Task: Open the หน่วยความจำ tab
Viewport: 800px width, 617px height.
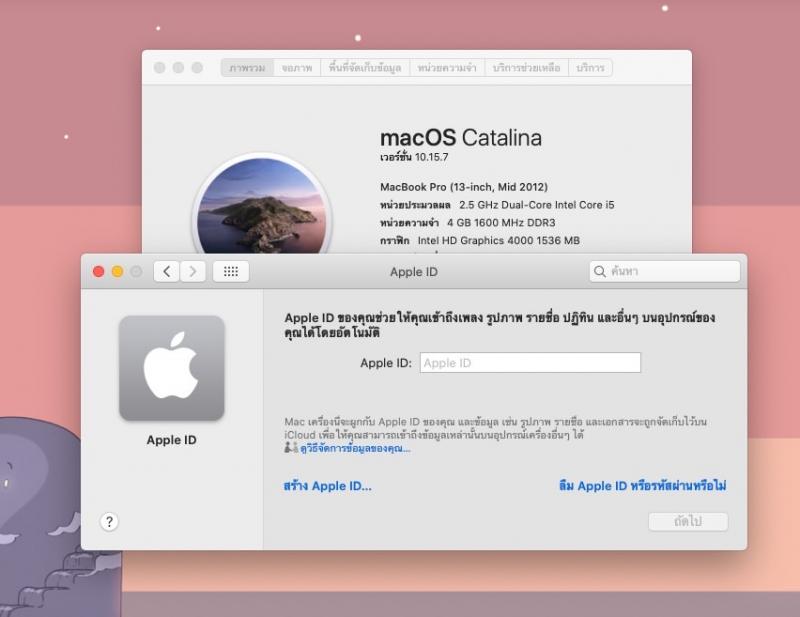Action: click(x=447, y=68)
